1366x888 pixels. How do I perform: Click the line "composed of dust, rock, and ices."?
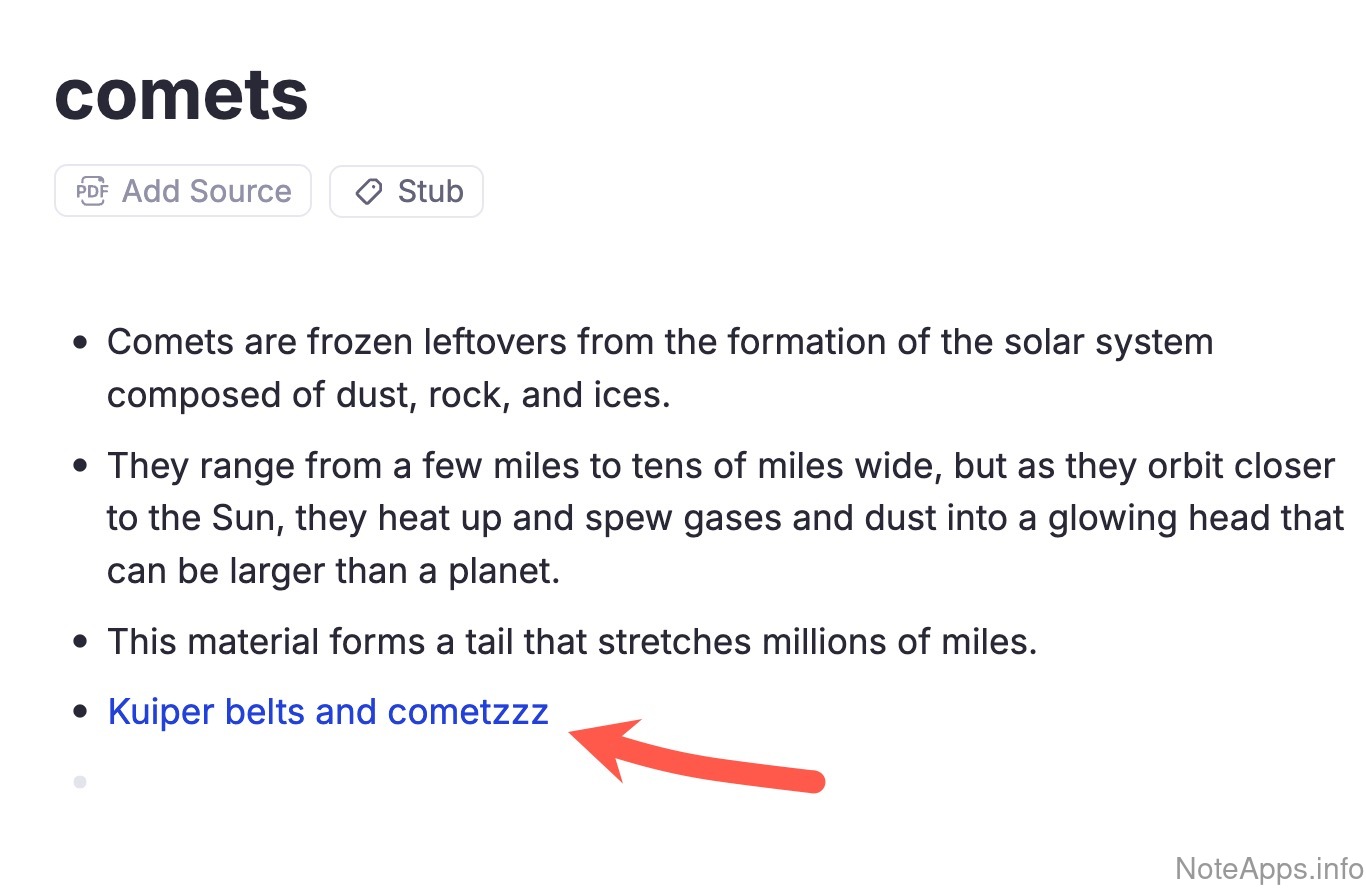click(388, 396)
